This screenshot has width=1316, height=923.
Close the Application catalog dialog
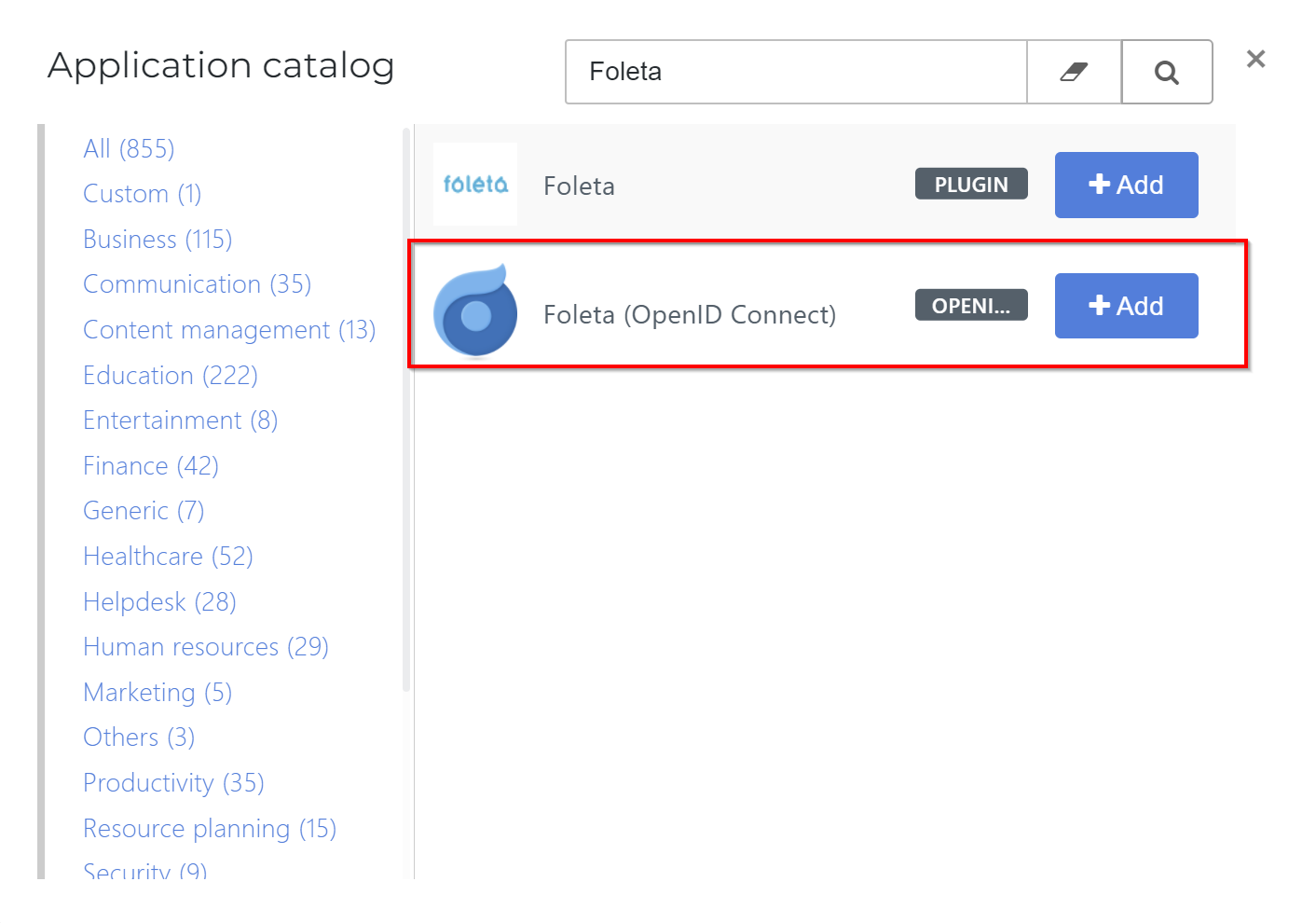(1255, 59)
